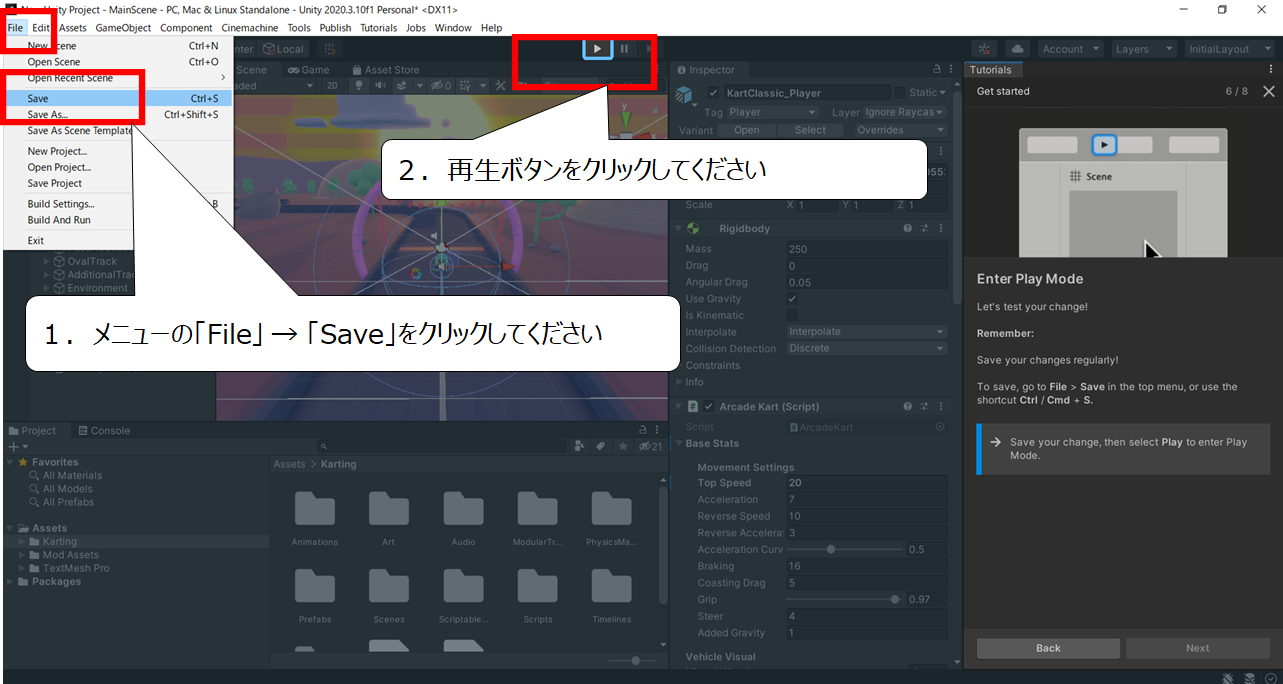Viewport: 1283px width, 684px height.
Task: Switch to the Game tab
Action: pos(308,70)
